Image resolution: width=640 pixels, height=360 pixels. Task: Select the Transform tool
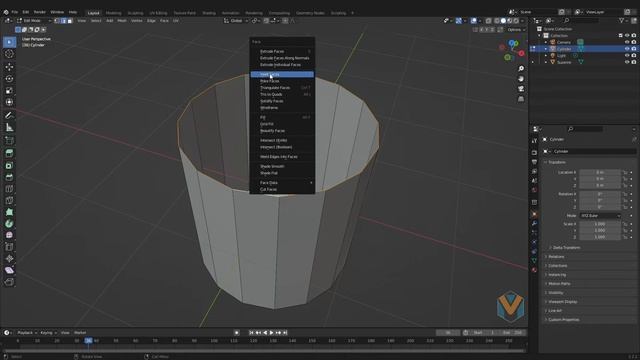pyautogui.click(x=9, y=102)
